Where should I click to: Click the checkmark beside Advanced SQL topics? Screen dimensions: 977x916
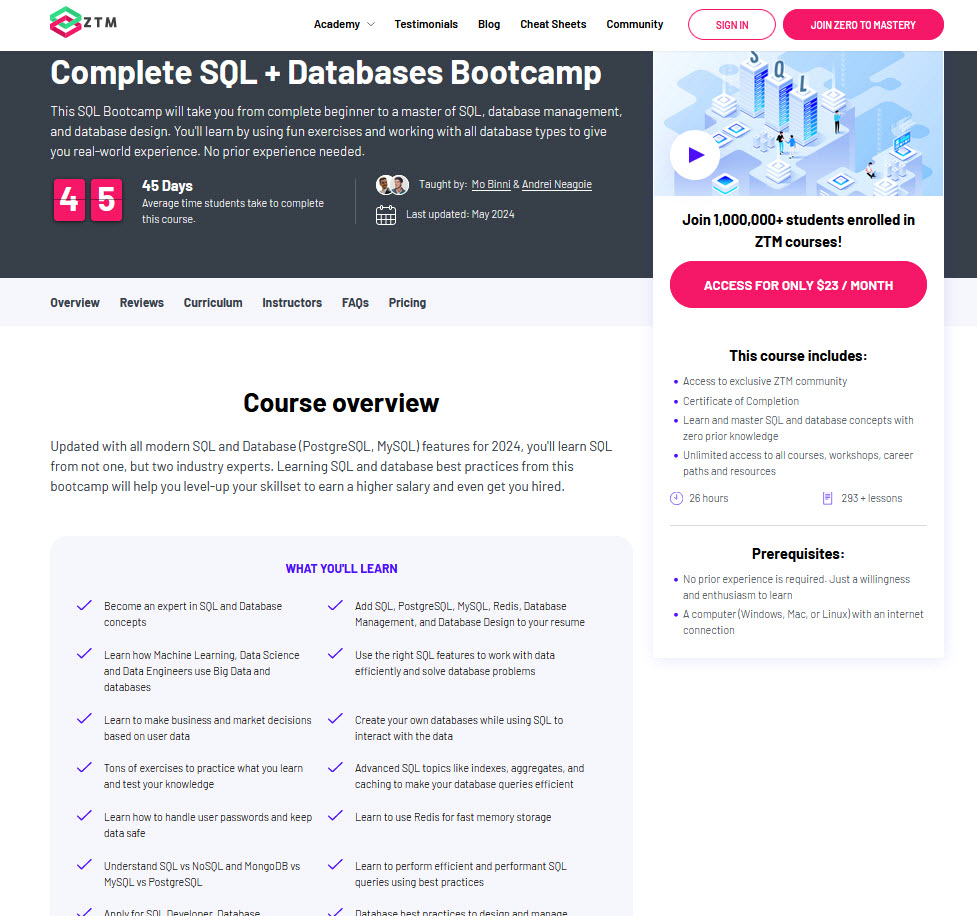click(335, 767)
